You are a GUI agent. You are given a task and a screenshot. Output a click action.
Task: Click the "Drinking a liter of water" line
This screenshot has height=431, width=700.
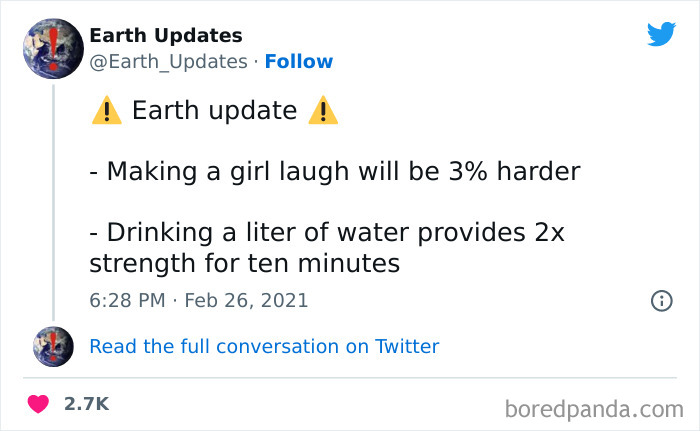[326, 233]
